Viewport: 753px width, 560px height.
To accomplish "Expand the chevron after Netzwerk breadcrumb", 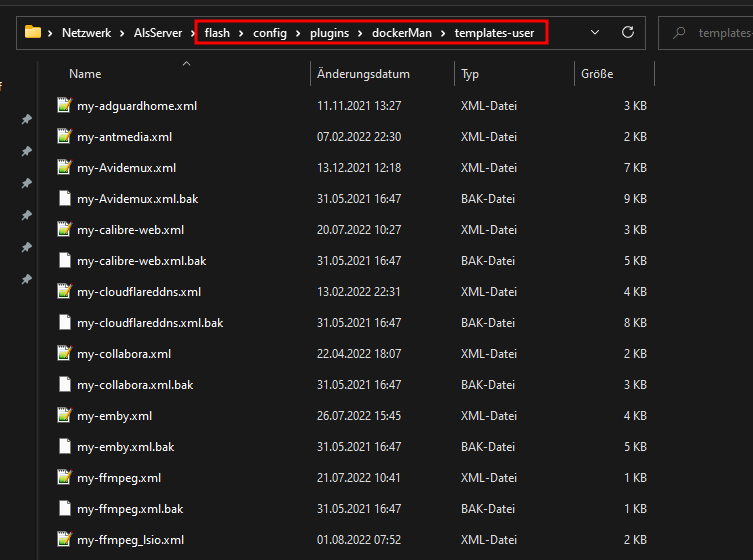I will 122,33.
